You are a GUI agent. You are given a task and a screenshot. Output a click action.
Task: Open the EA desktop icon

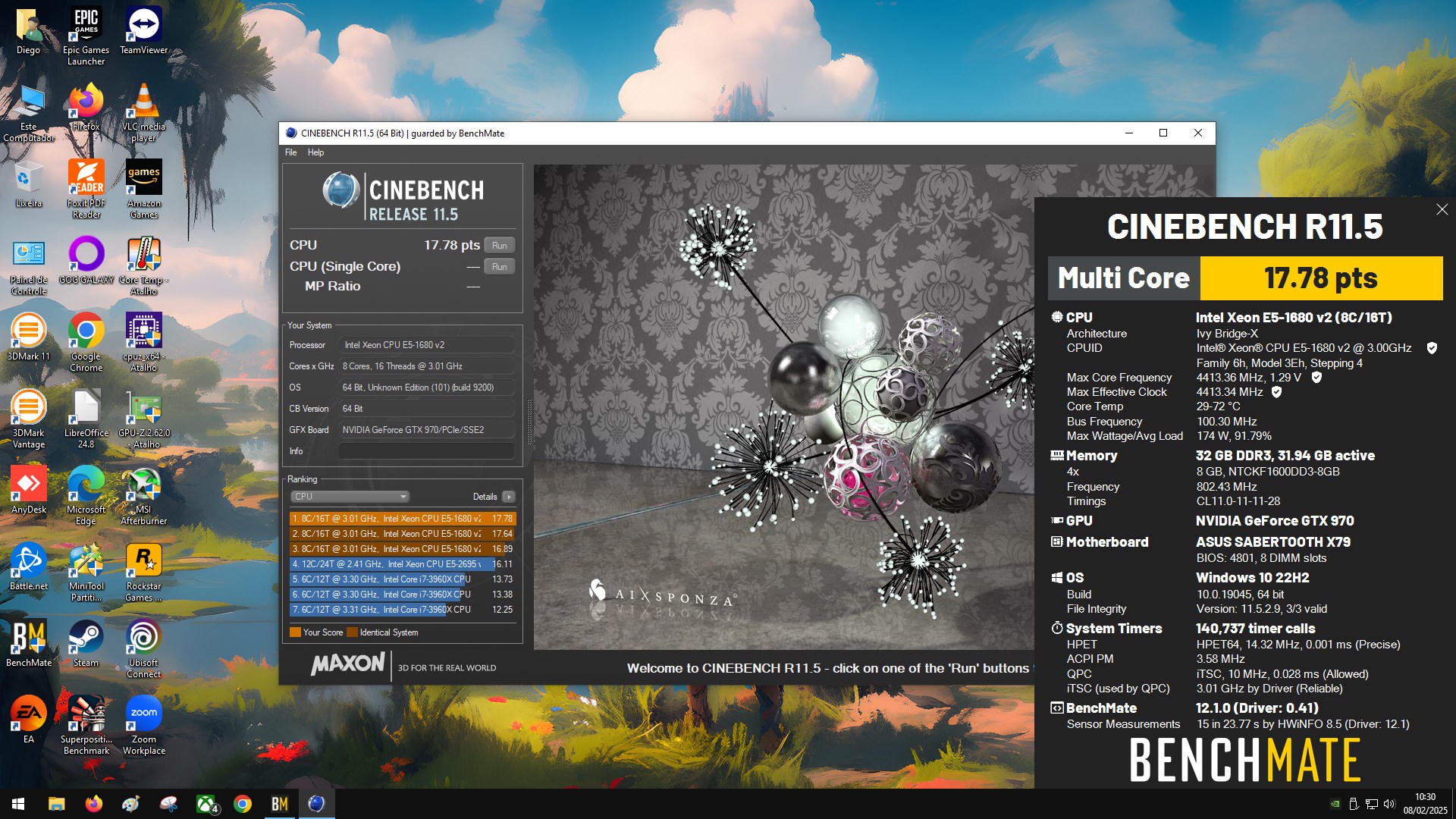coord(28,720)
